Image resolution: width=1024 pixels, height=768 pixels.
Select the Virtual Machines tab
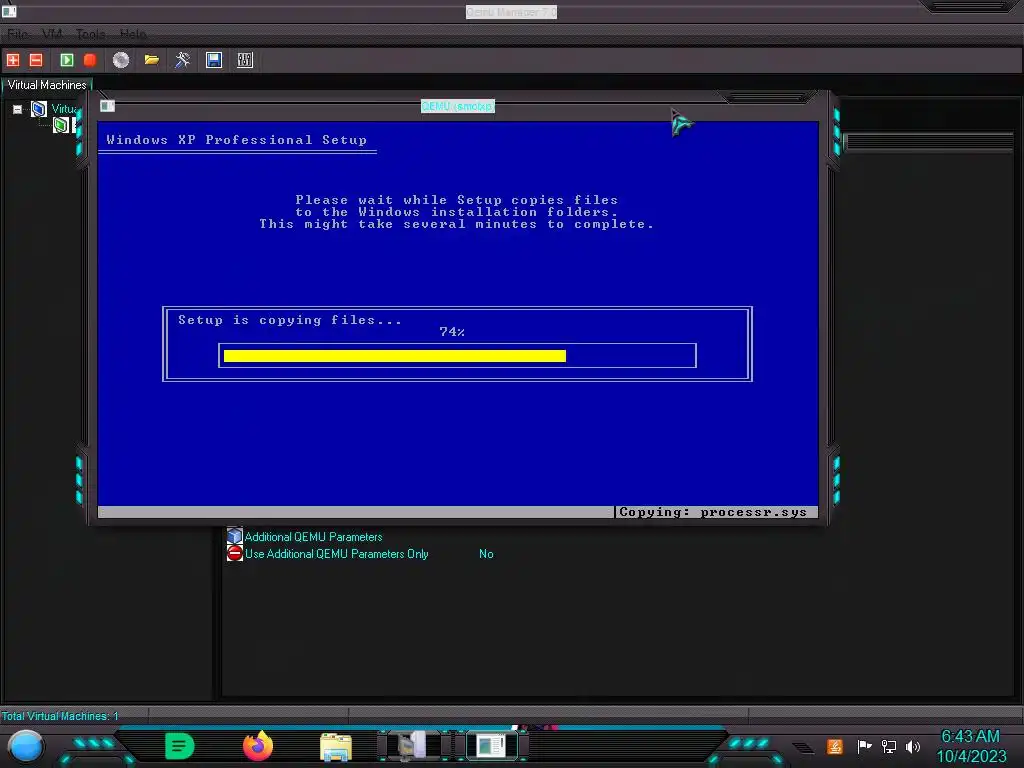[x=47, y=85]
